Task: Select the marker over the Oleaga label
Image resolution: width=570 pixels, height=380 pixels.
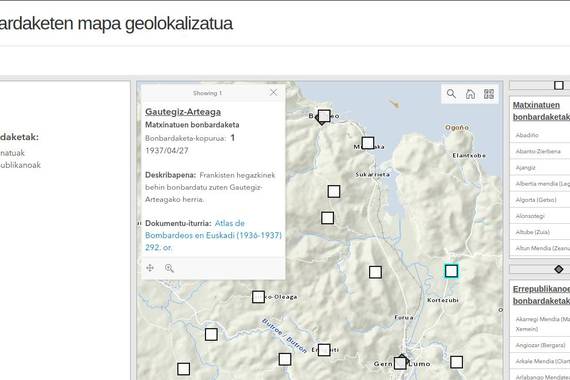Action: 258,297
